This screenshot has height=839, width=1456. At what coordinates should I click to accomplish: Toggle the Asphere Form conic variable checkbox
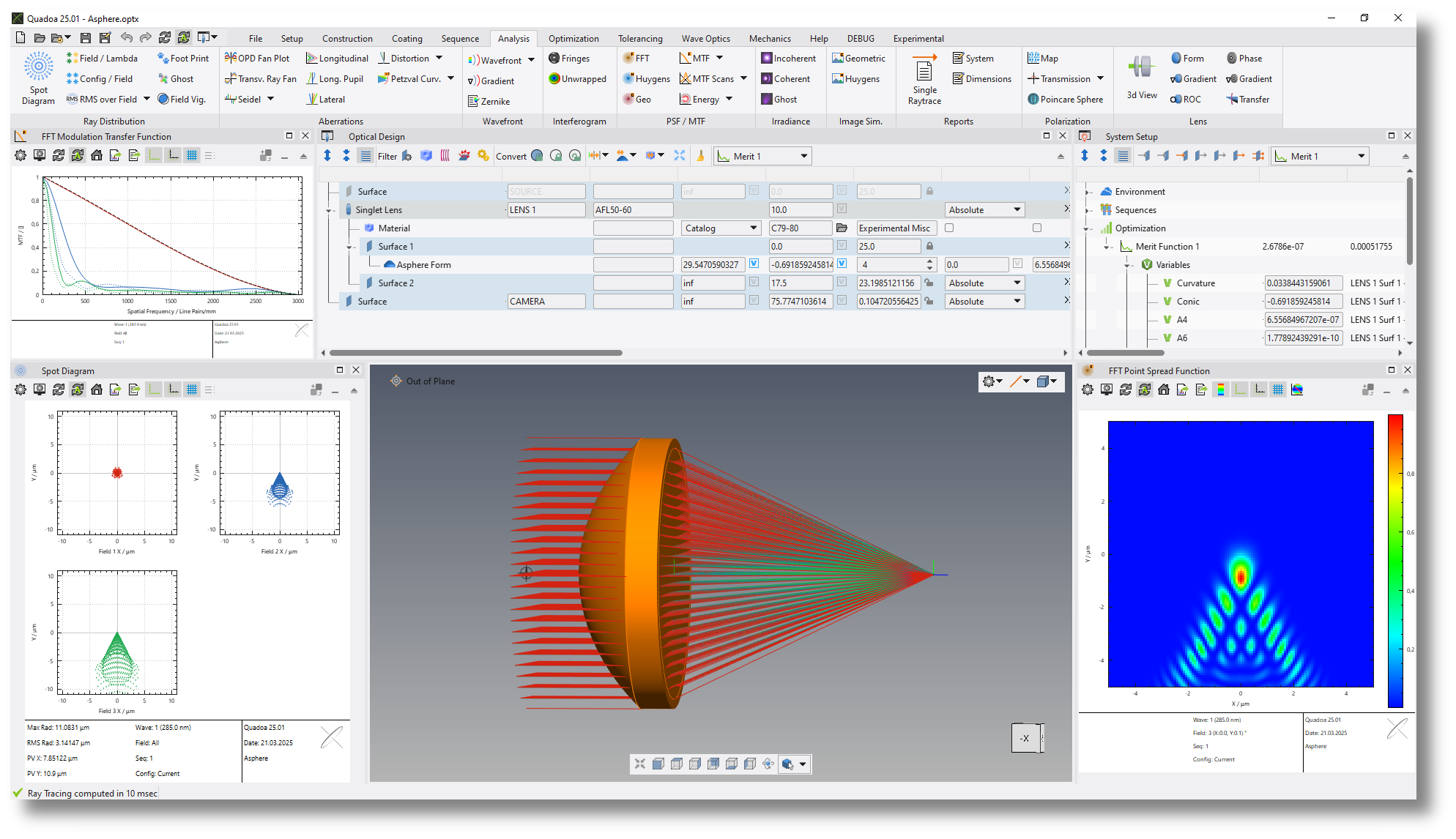point(842,264)
